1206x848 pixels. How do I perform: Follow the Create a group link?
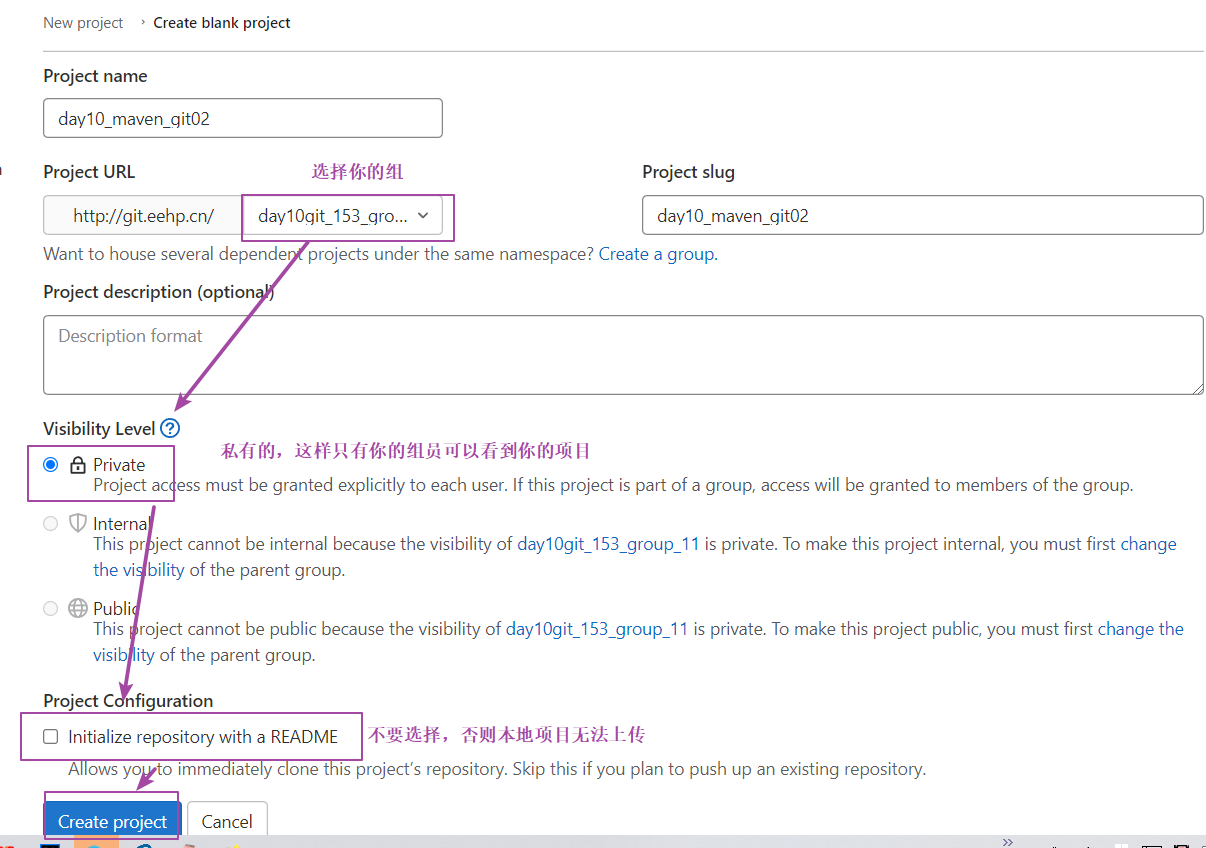tap(656, 254)
